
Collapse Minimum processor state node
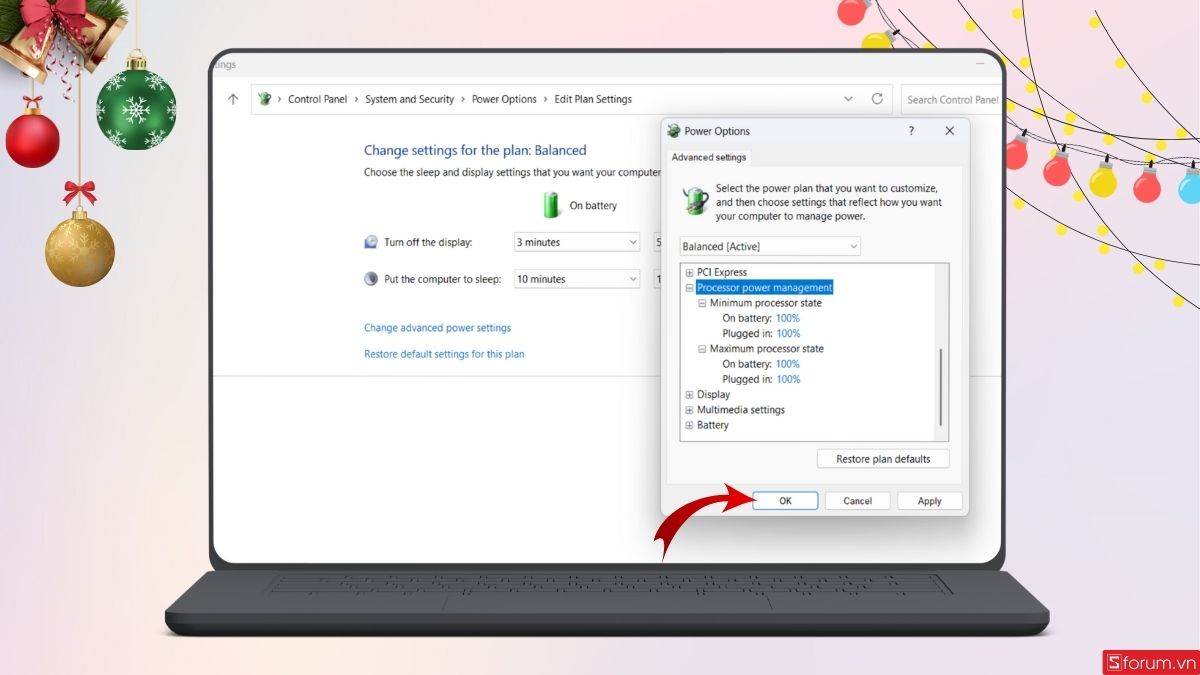[x=702, y=303]
